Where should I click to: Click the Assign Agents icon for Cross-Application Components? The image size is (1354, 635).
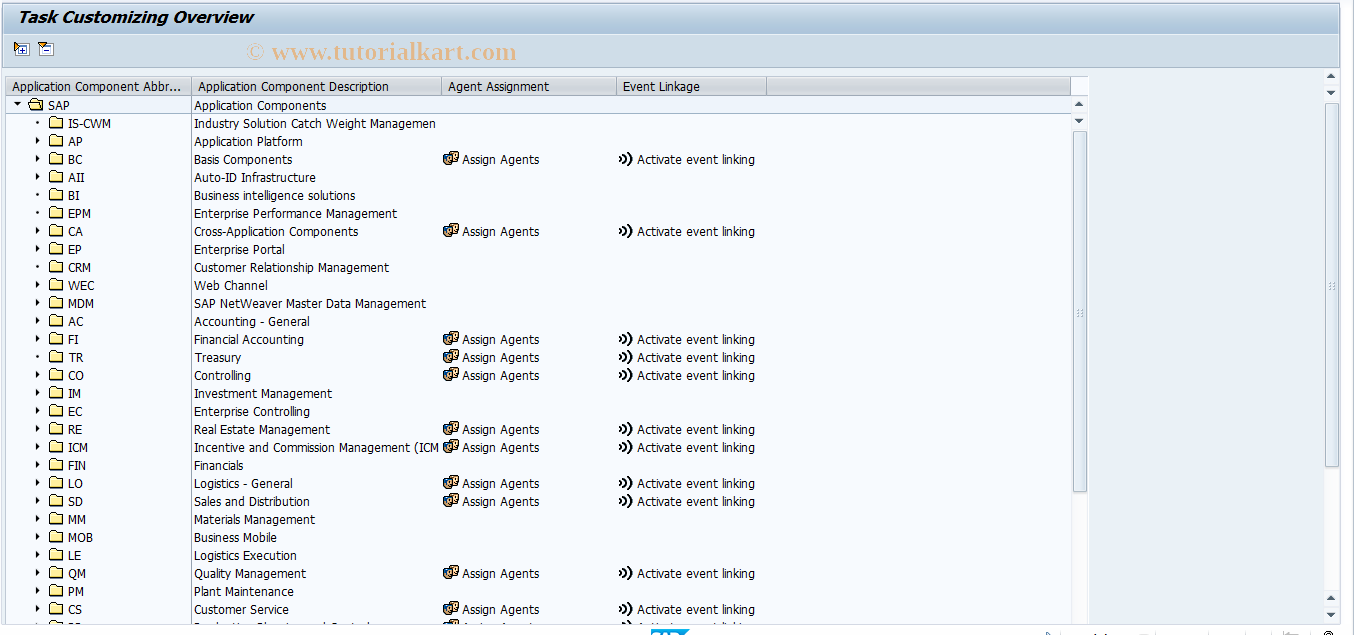pos(451,231)
